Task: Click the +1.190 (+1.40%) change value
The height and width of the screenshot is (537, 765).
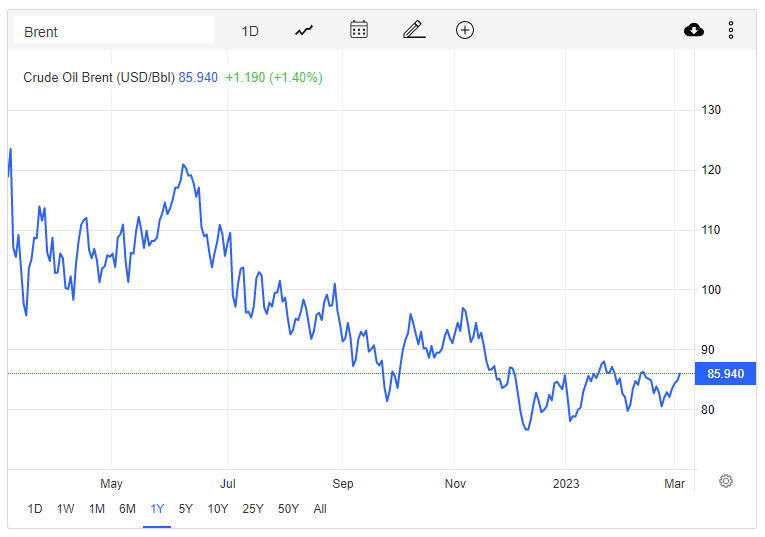Action: (x=274, y=78)
